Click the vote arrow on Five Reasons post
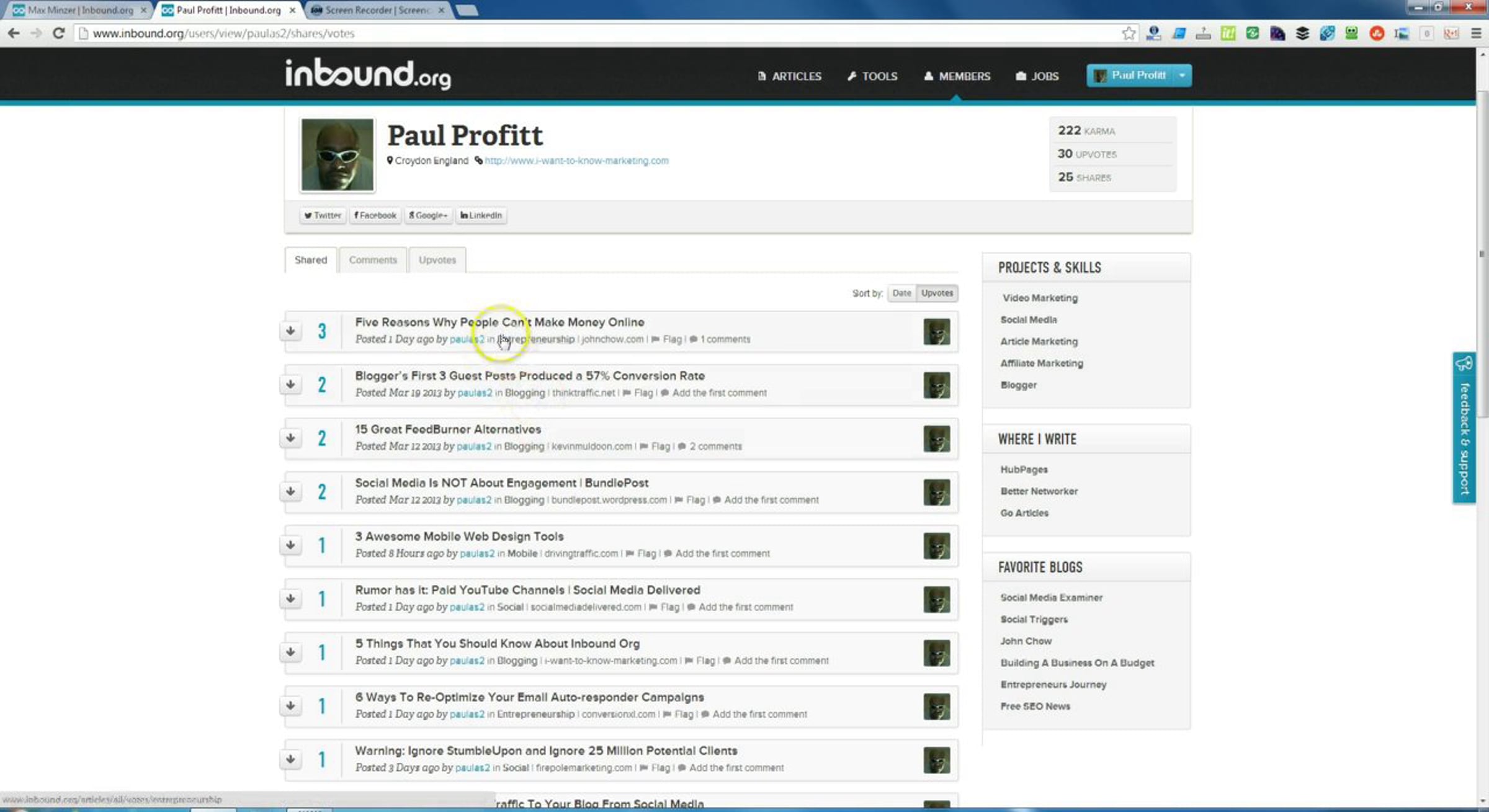The image size is (1489, 812). pos(290,331)
